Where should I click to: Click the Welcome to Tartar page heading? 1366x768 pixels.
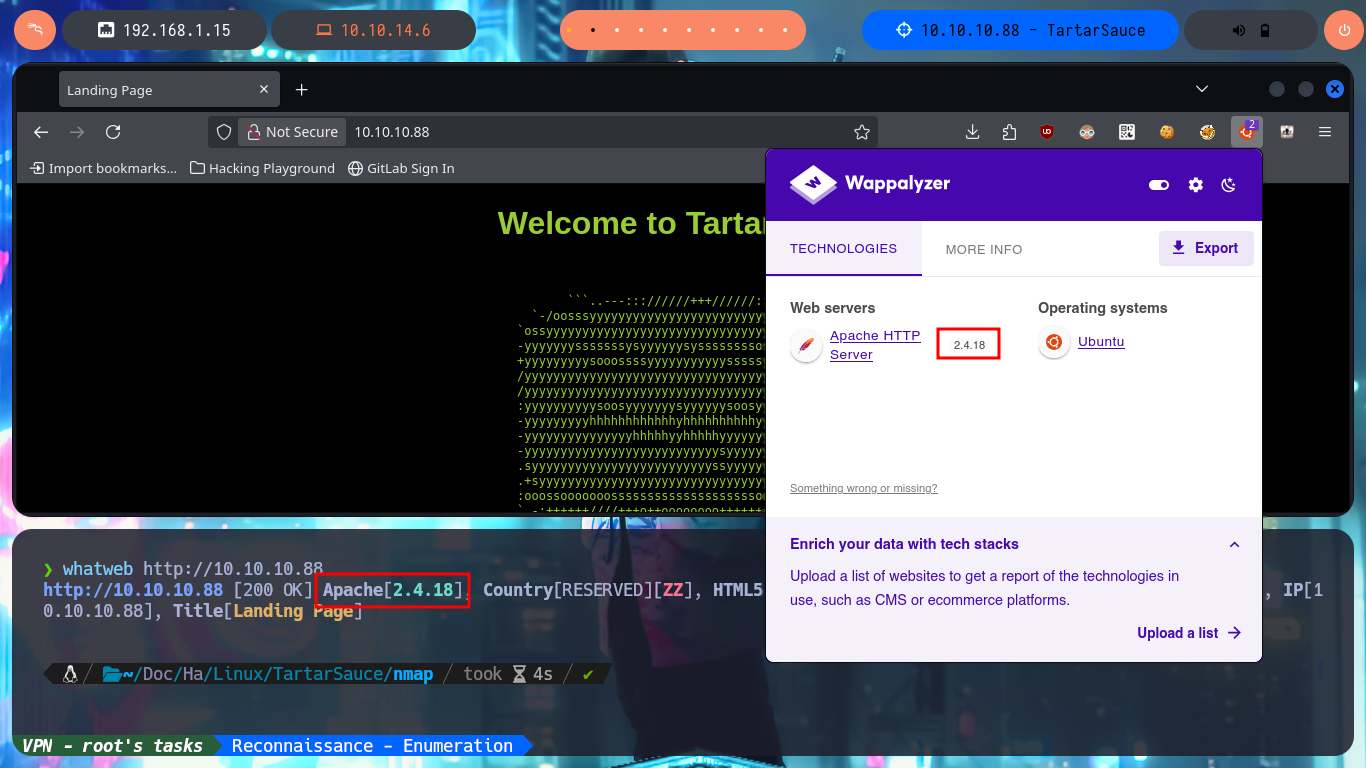click(x=631, y=223)
